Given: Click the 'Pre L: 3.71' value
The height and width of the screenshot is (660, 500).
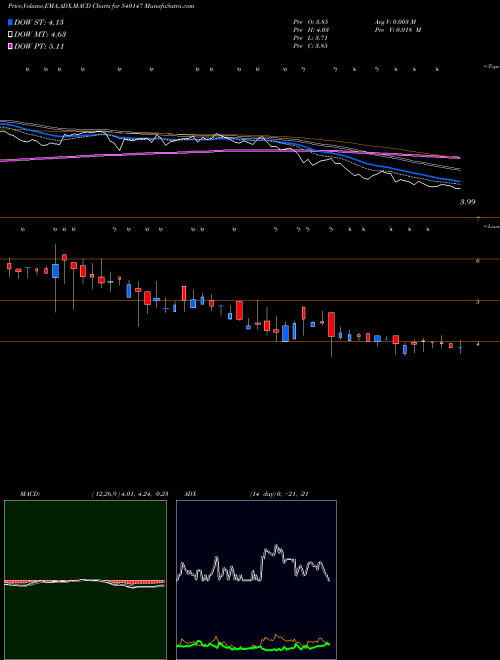Looking at the screenshot, I should tap(311, 38).
